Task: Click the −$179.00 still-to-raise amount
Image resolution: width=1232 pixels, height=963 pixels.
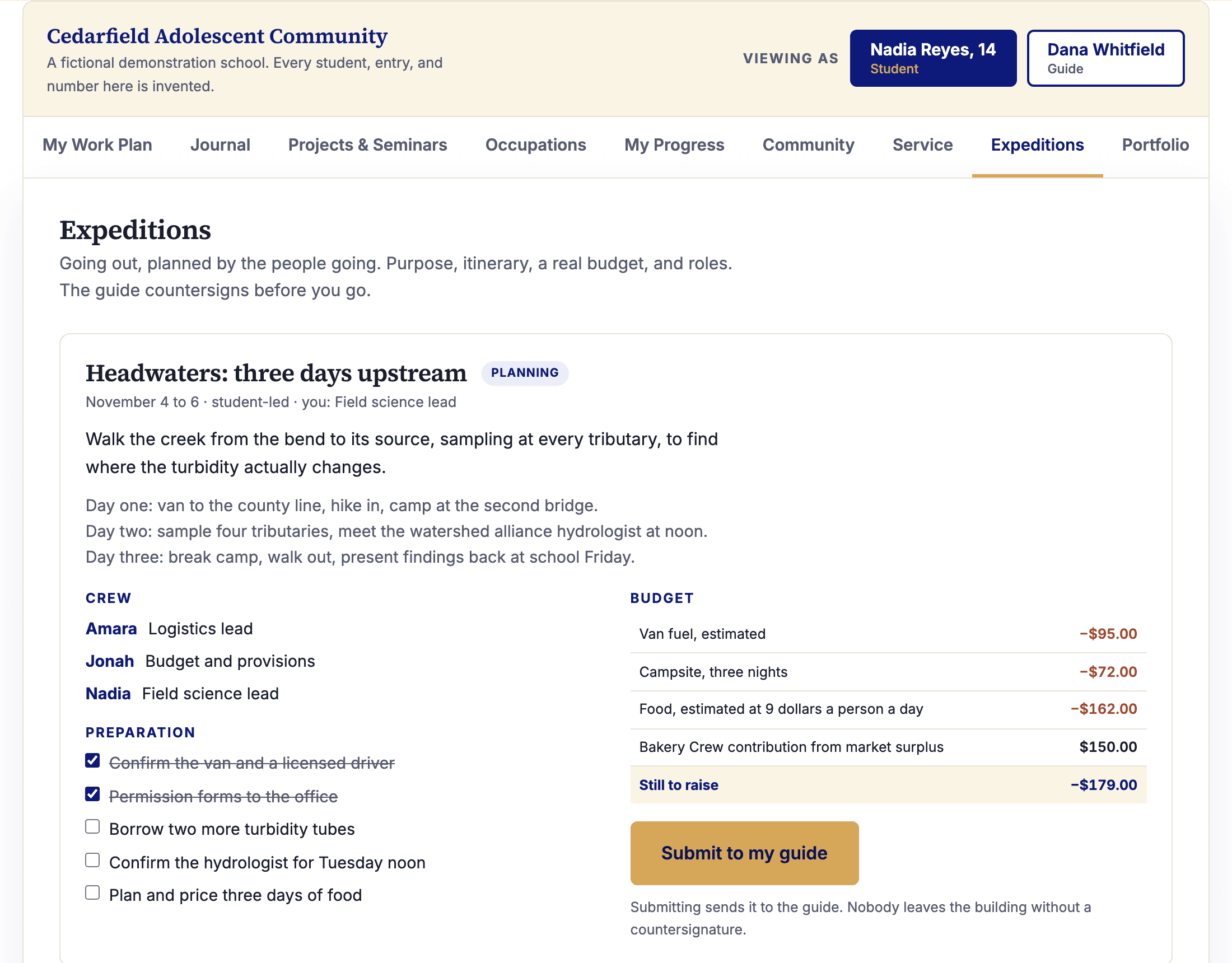Action: click(x=1103, y=785)
